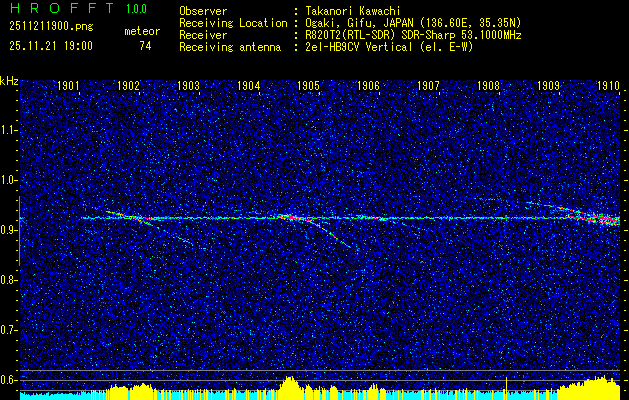Click the meteor echo trail near 1902
This screenshot has height=400, width=629.
pyautogui.click(x=130, y=217)
